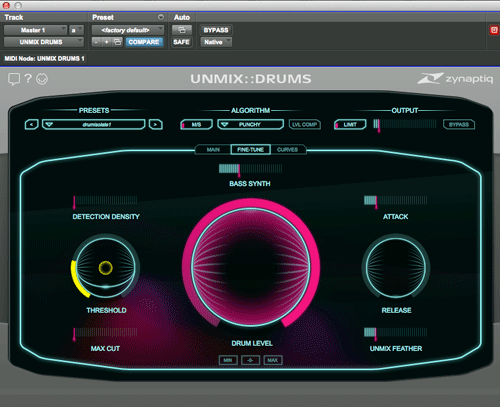Toggle the SAFE automation button

click(x=182, y=42)
